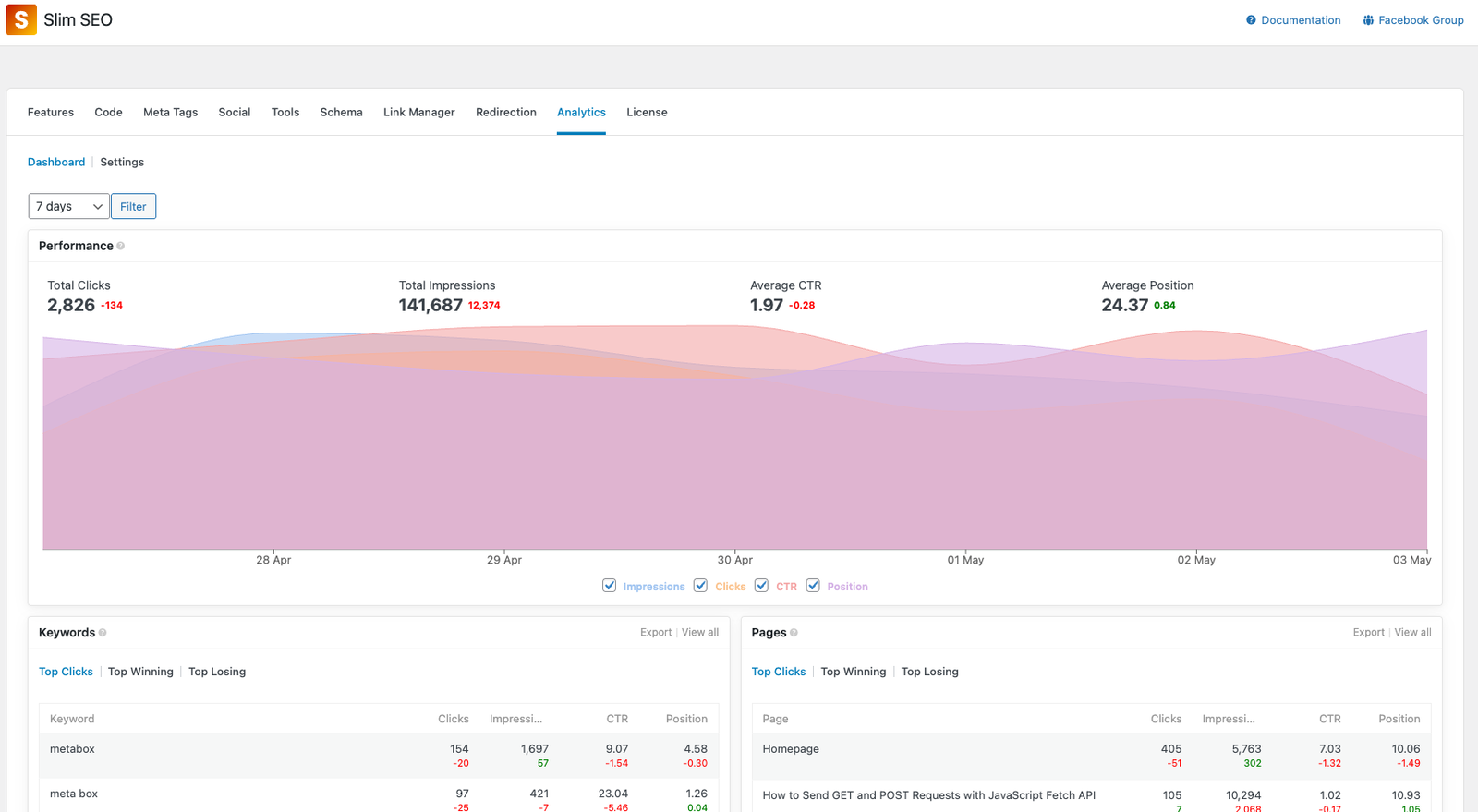Click the Facebook Group people icon

[1368, 20]
